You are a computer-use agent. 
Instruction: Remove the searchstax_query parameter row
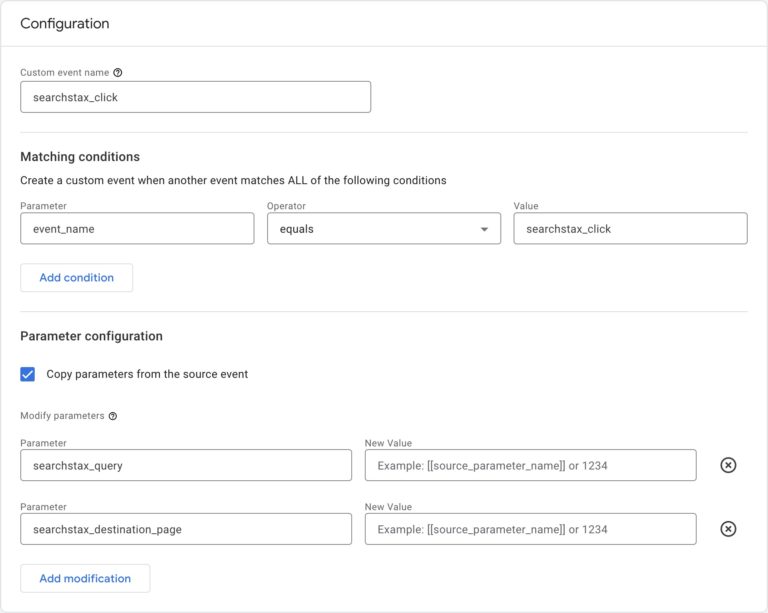click(728, 465)
